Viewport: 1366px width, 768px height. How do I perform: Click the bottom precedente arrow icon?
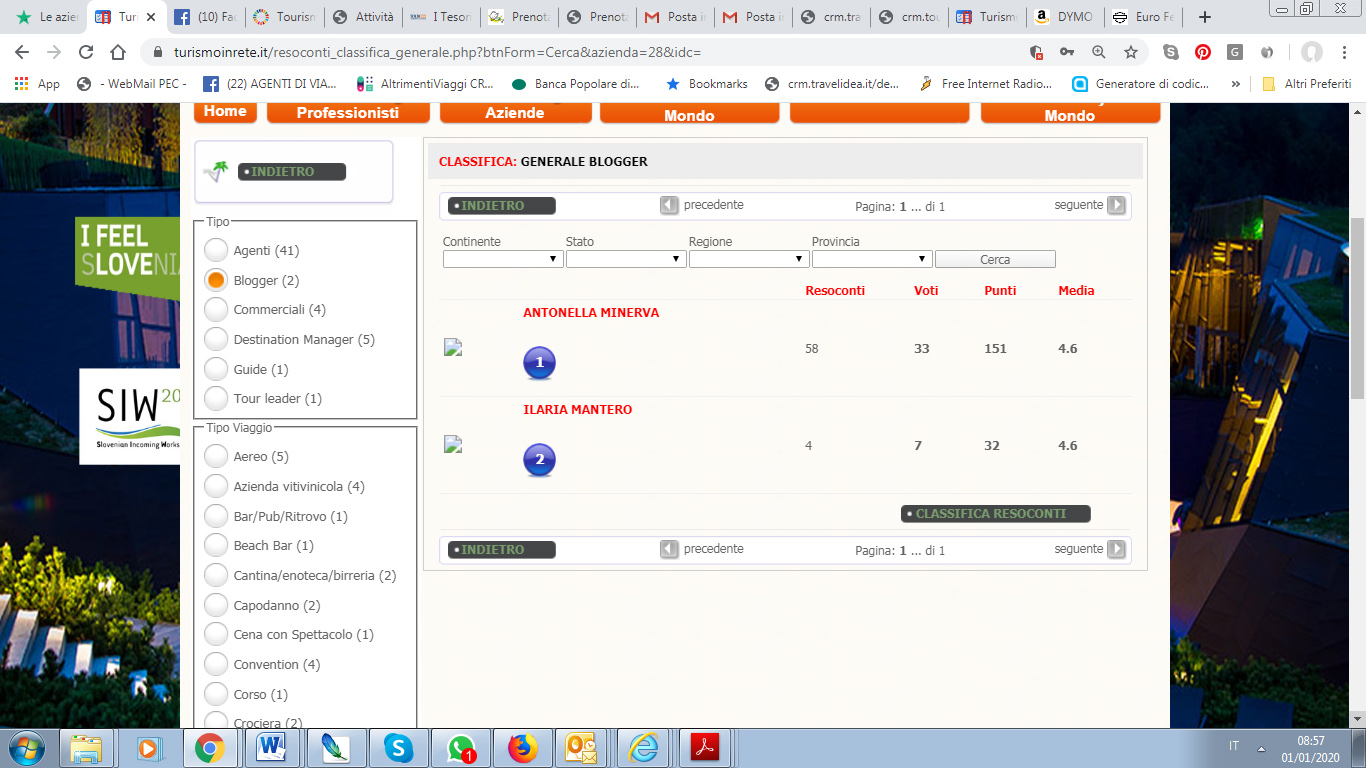(x=669, y=549)
